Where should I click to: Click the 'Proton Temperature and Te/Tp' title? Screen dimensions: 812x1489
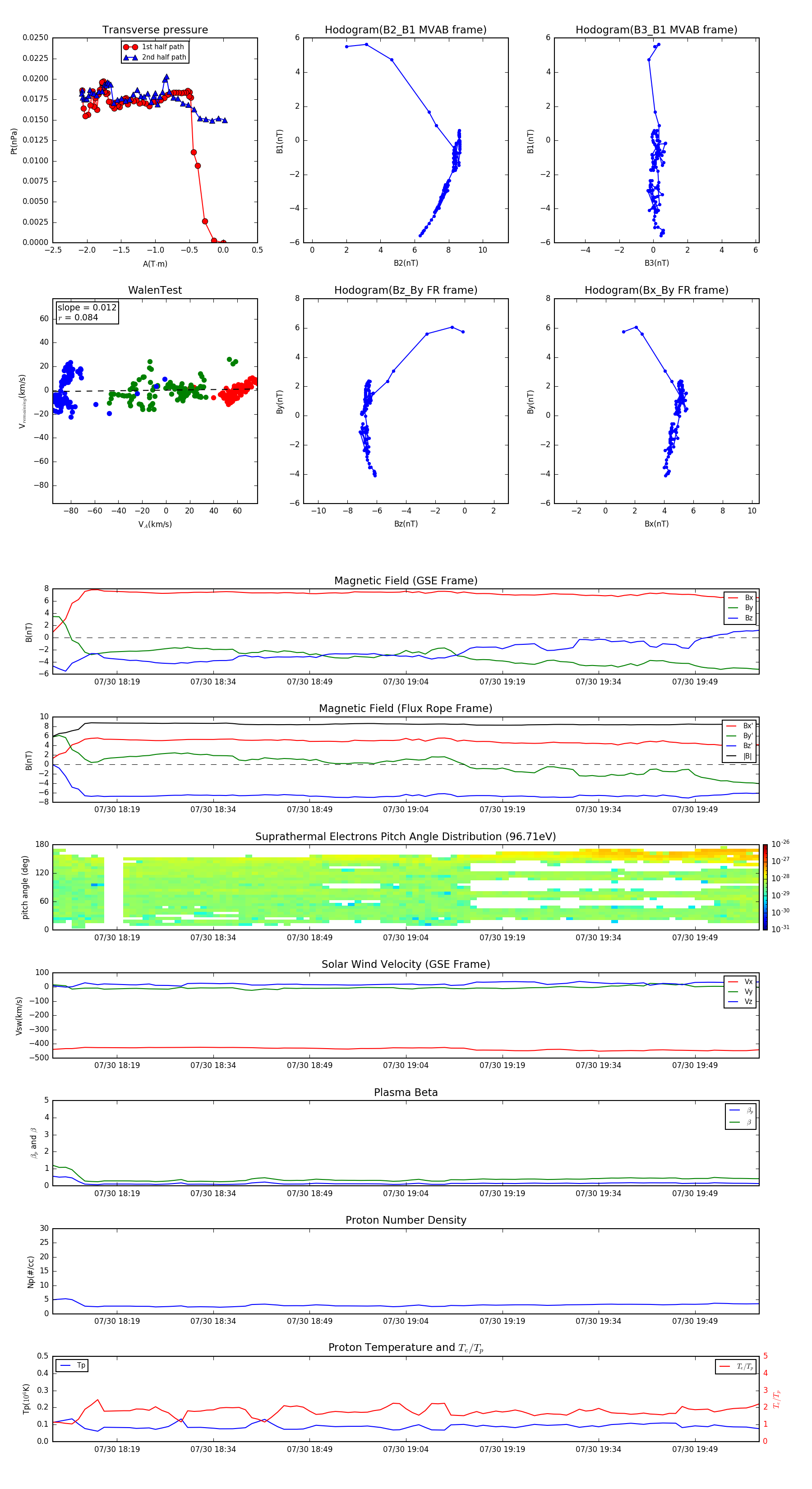(406, 1348)
